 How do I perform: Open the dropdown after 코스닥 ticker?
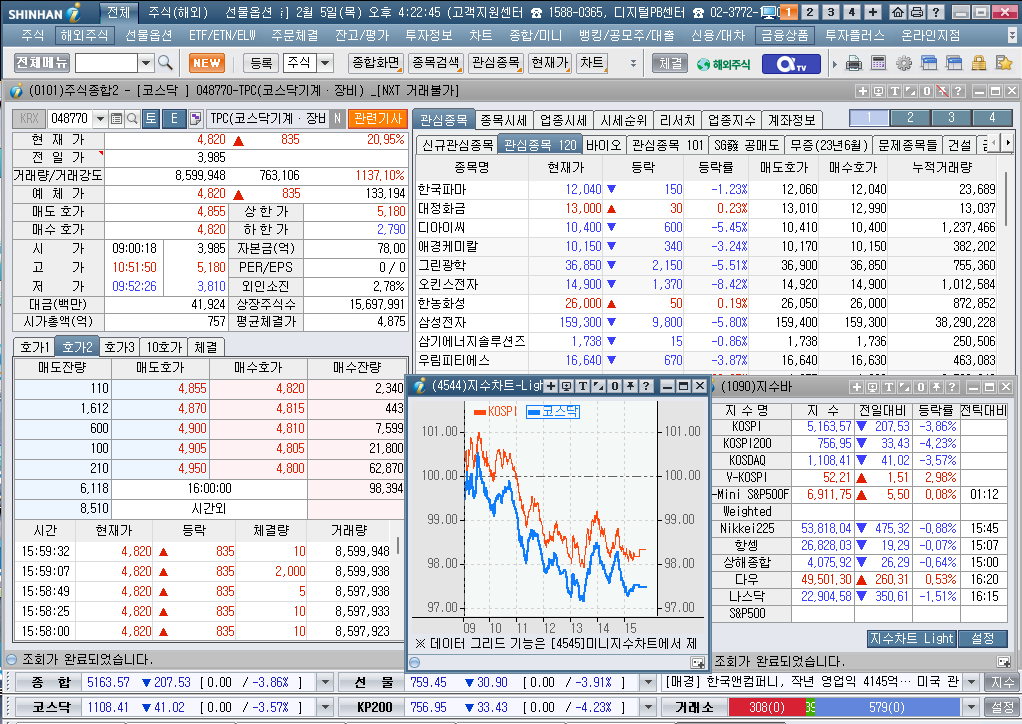325,707
